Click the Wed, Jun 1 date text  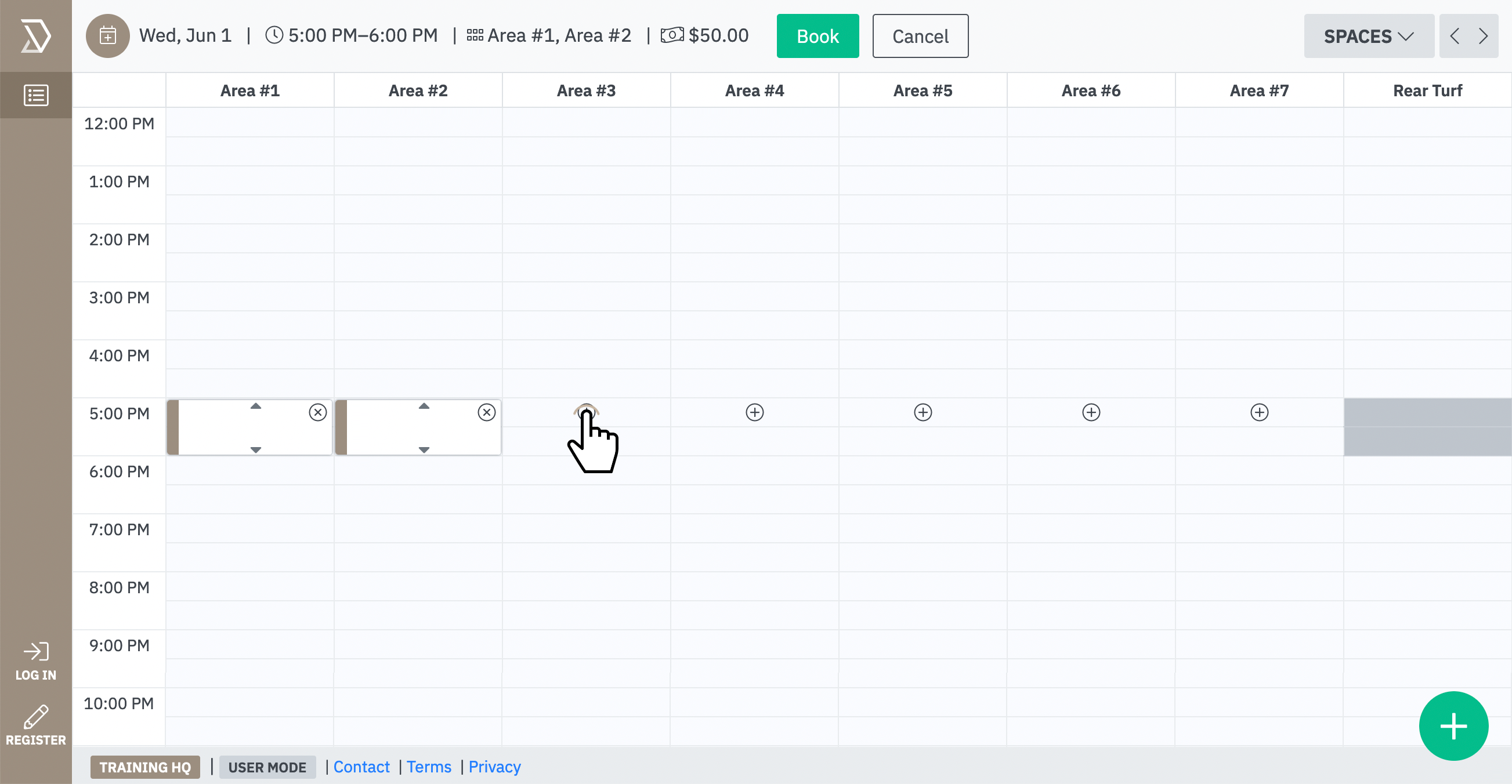(186, 35)
